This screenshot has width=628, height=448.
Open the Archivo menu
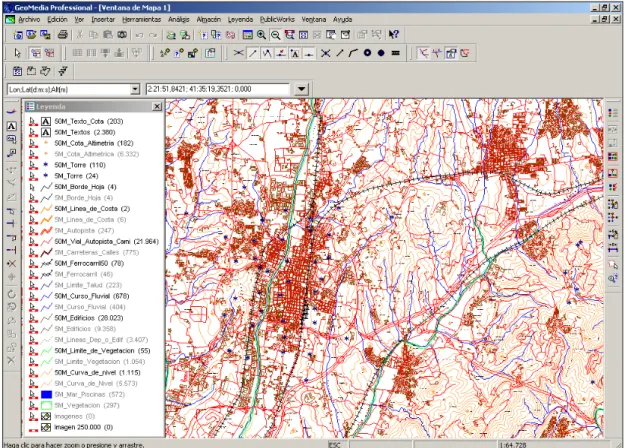pos(29,19)
